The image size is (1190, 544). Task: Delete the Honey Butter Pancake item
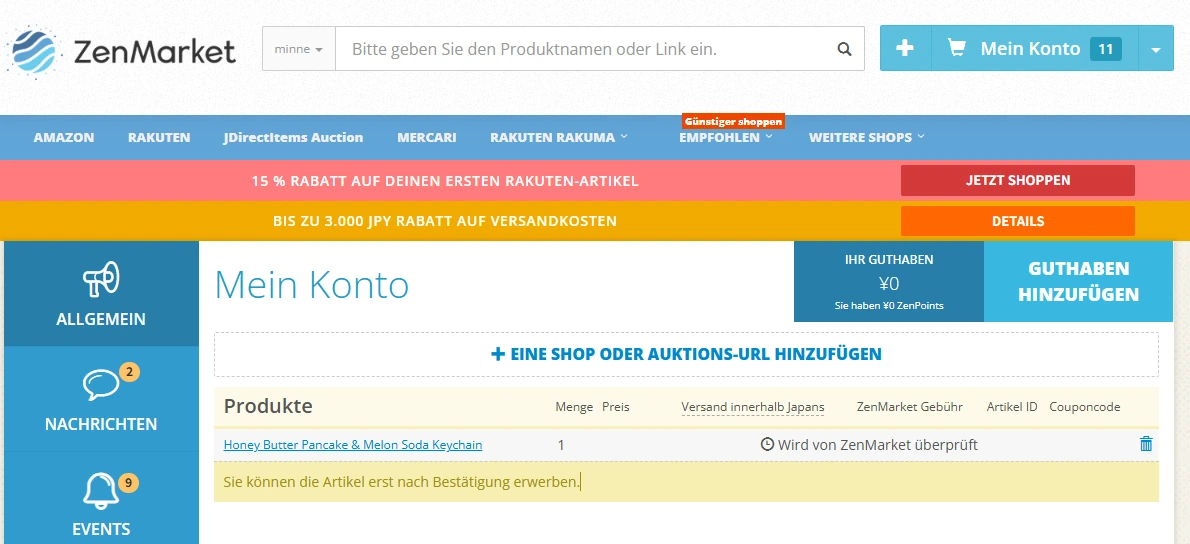[x=1146, y=445]
